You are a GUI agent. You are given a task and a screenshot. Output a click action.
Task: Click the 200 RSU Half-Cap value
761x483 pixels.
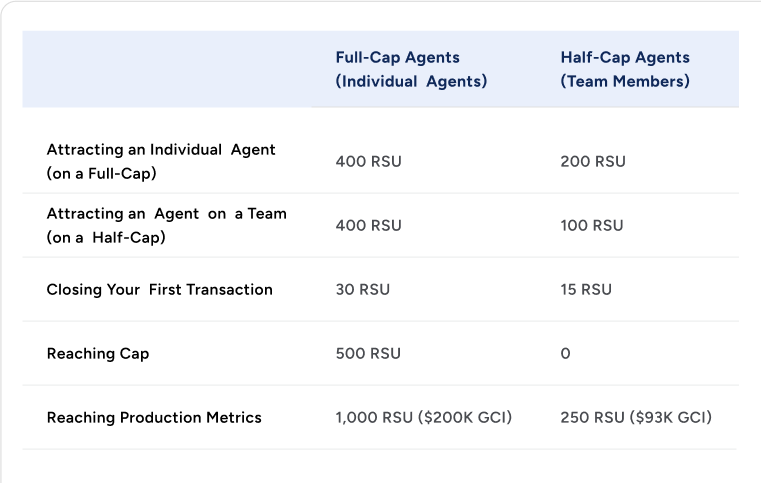click(x=592, y=162)
